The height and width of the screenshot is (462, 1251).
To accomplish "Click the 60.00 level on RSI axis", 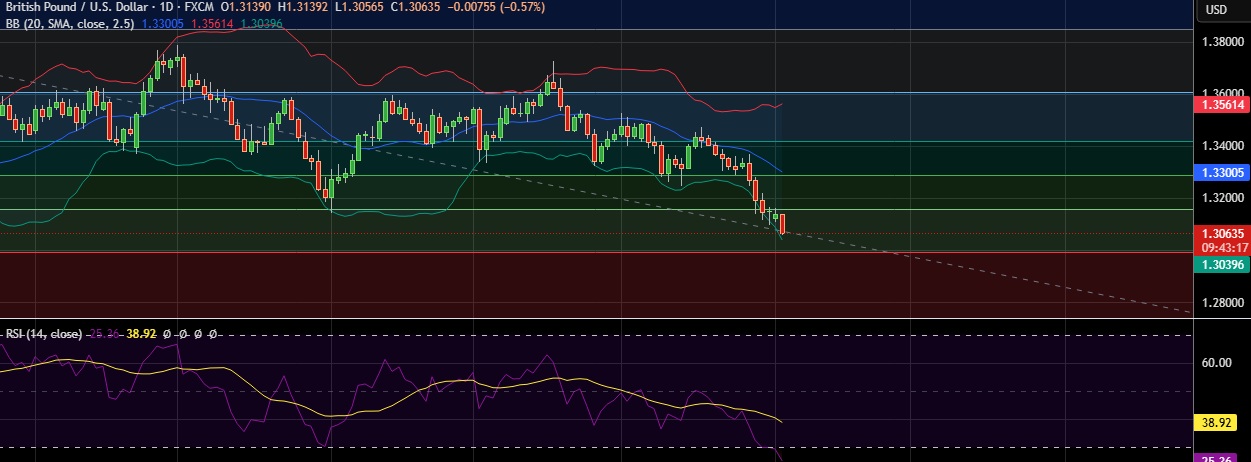I will tap(1215, 363).
